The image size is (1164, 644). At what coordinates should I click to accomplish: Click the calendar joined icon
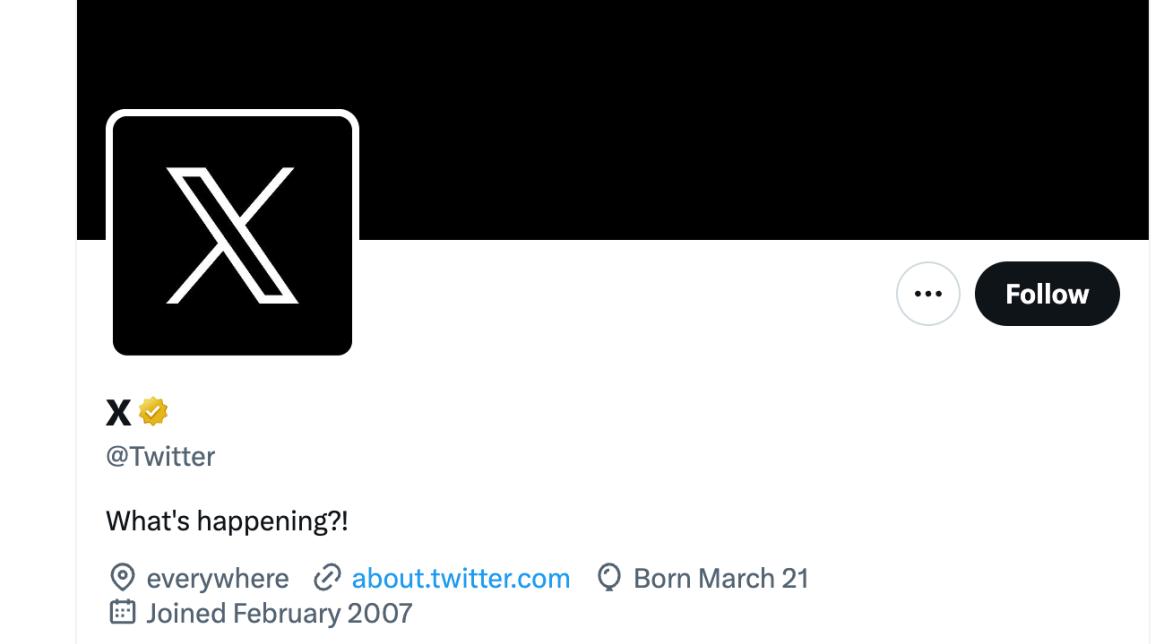pos(122,612)
